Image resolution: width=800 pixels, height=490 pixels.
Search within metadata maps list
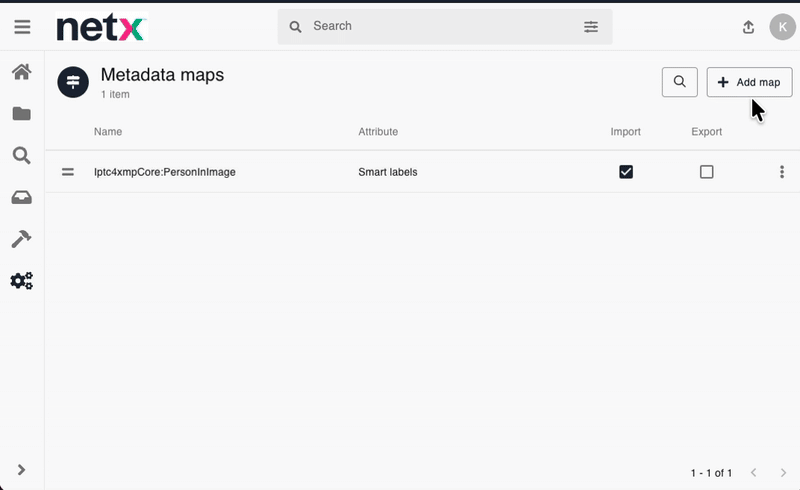point(680,82)
